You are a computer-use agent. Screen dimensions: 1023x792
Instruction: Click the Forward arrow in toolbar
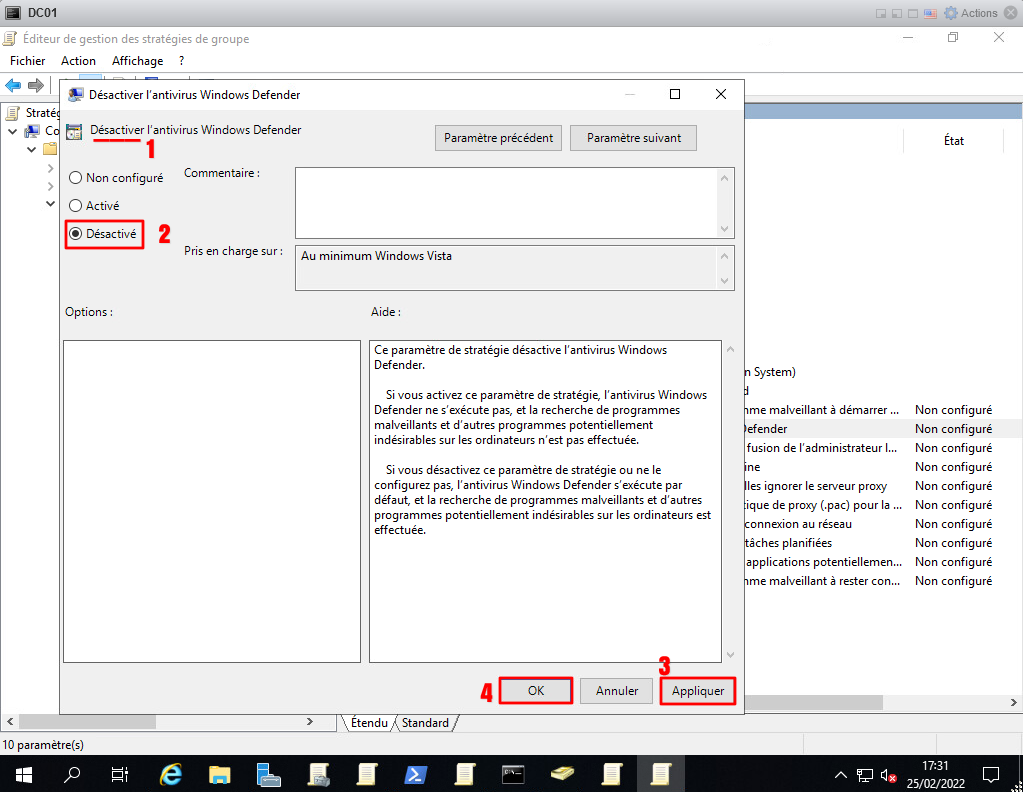[x=36, y=85]
